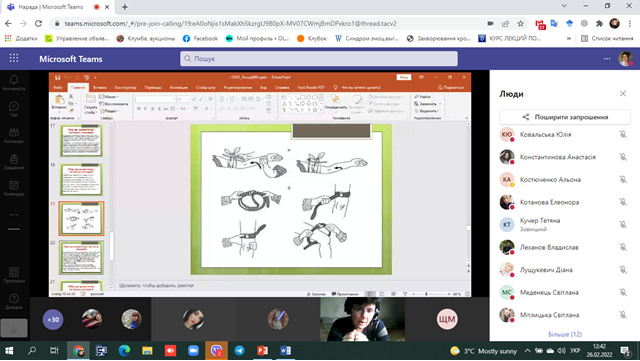Open Teams (Команди) in sidebar
This screenshot has width=640, height=361.
[14, 136]
